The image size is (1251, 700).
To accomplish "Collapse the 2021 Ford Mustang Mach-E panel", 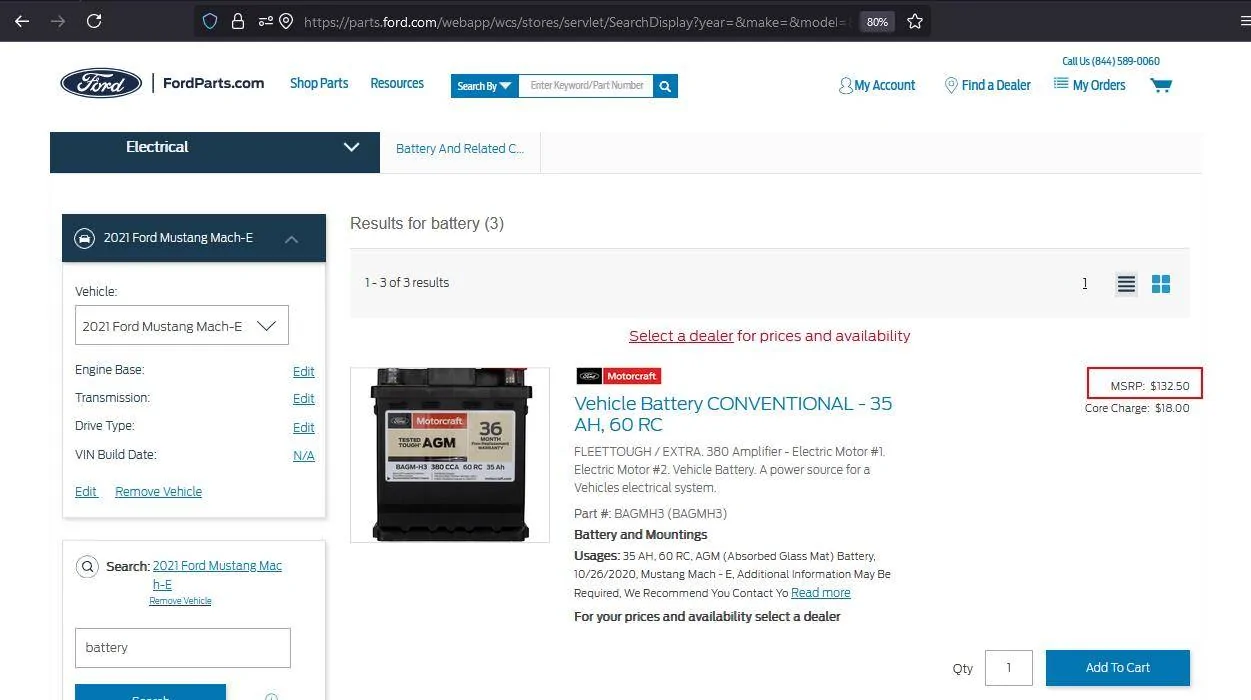I will click(x=291, y=239).
